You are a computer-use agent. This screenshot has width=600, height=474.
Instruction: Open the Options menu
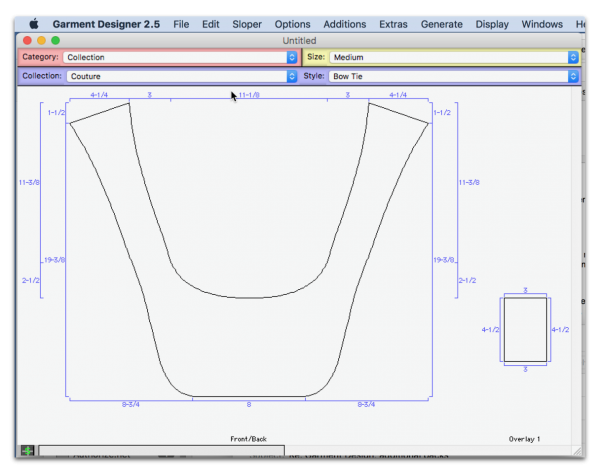tap(292, 24)
